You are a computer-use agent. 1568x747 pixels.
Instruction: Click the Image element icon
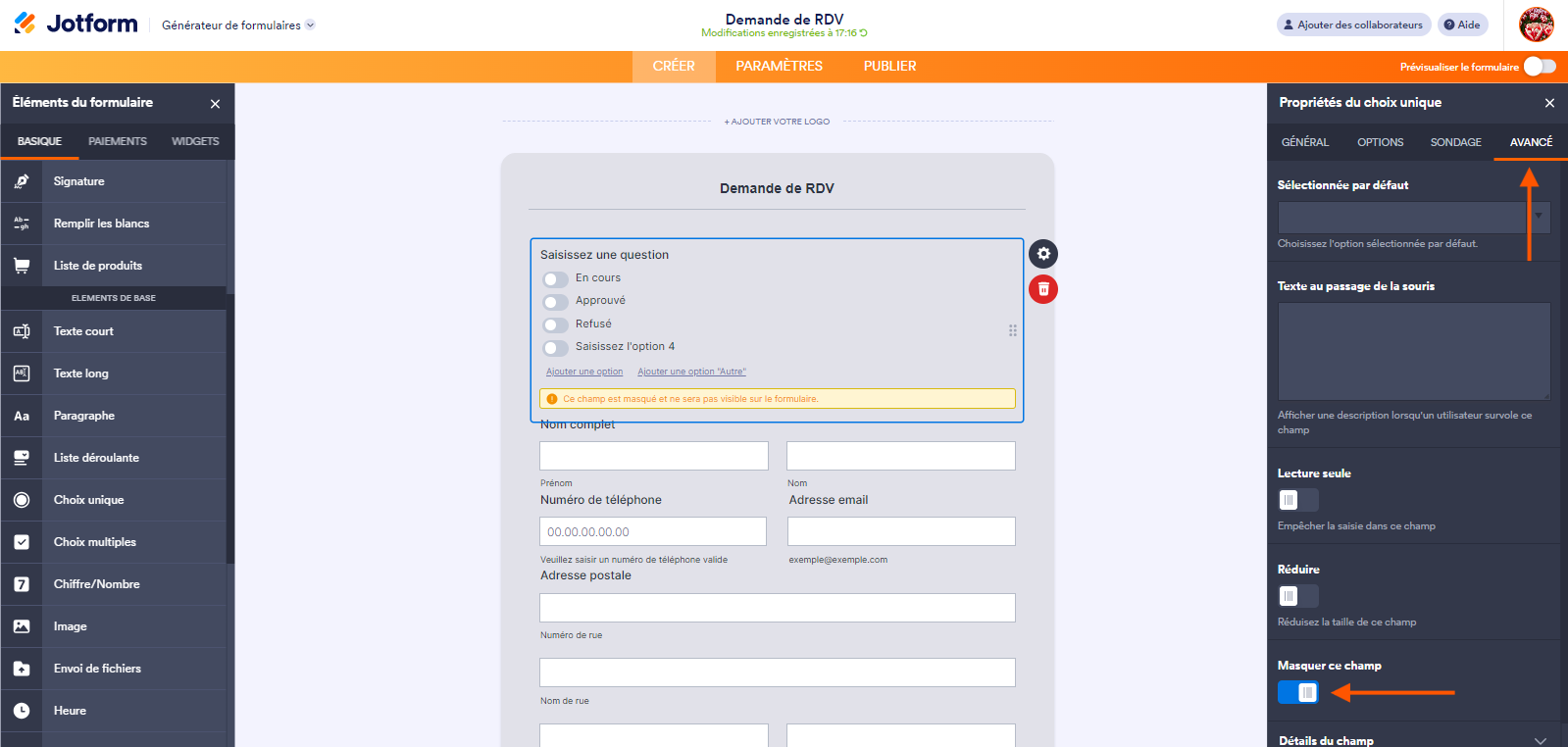22,626
